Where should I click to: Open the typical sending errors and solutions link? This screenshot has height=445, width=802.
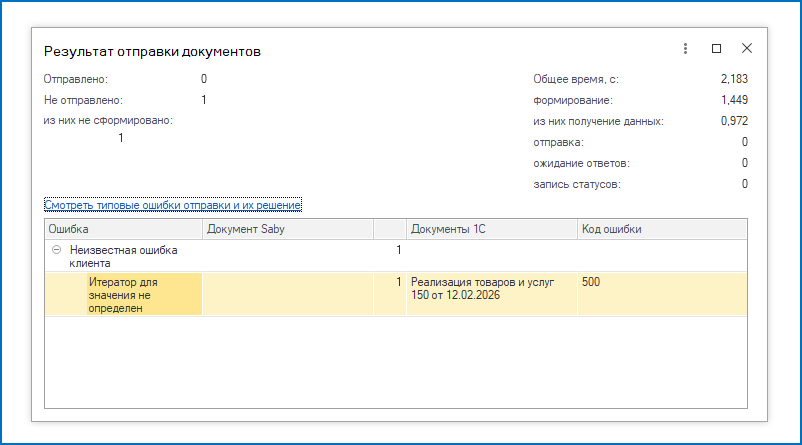[x=173, y=205]
